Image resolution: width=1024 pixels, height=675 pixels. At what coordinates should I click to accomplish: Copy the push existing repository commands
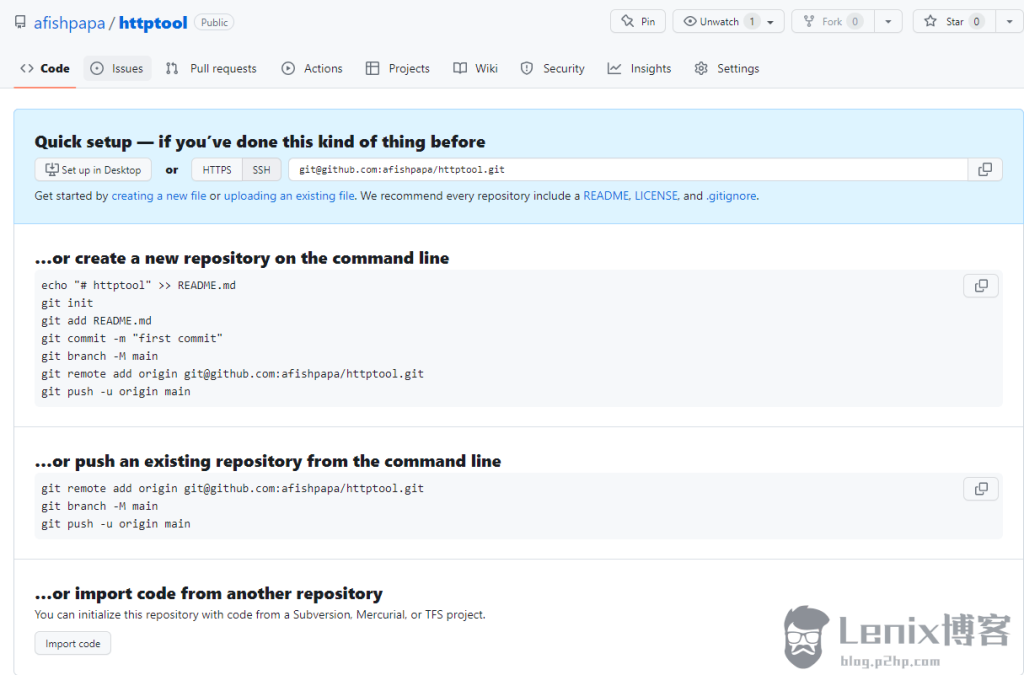[981, 489]
